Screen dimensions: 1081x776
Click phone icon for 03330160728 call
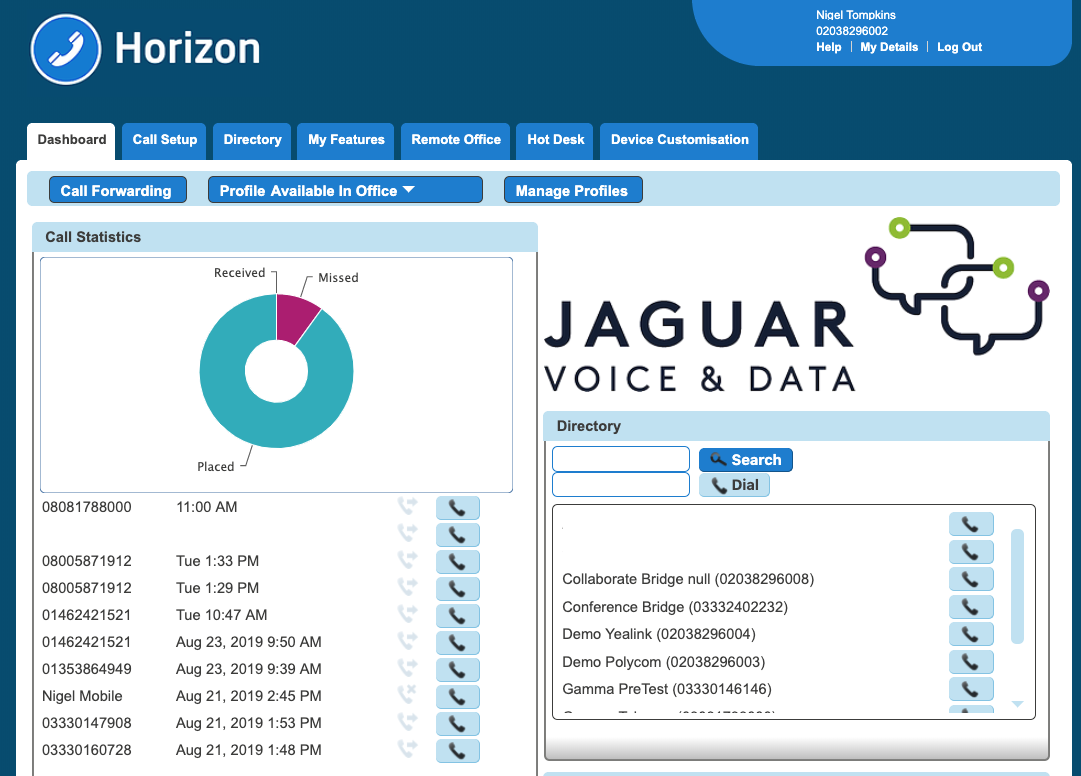tap(457, 751)
